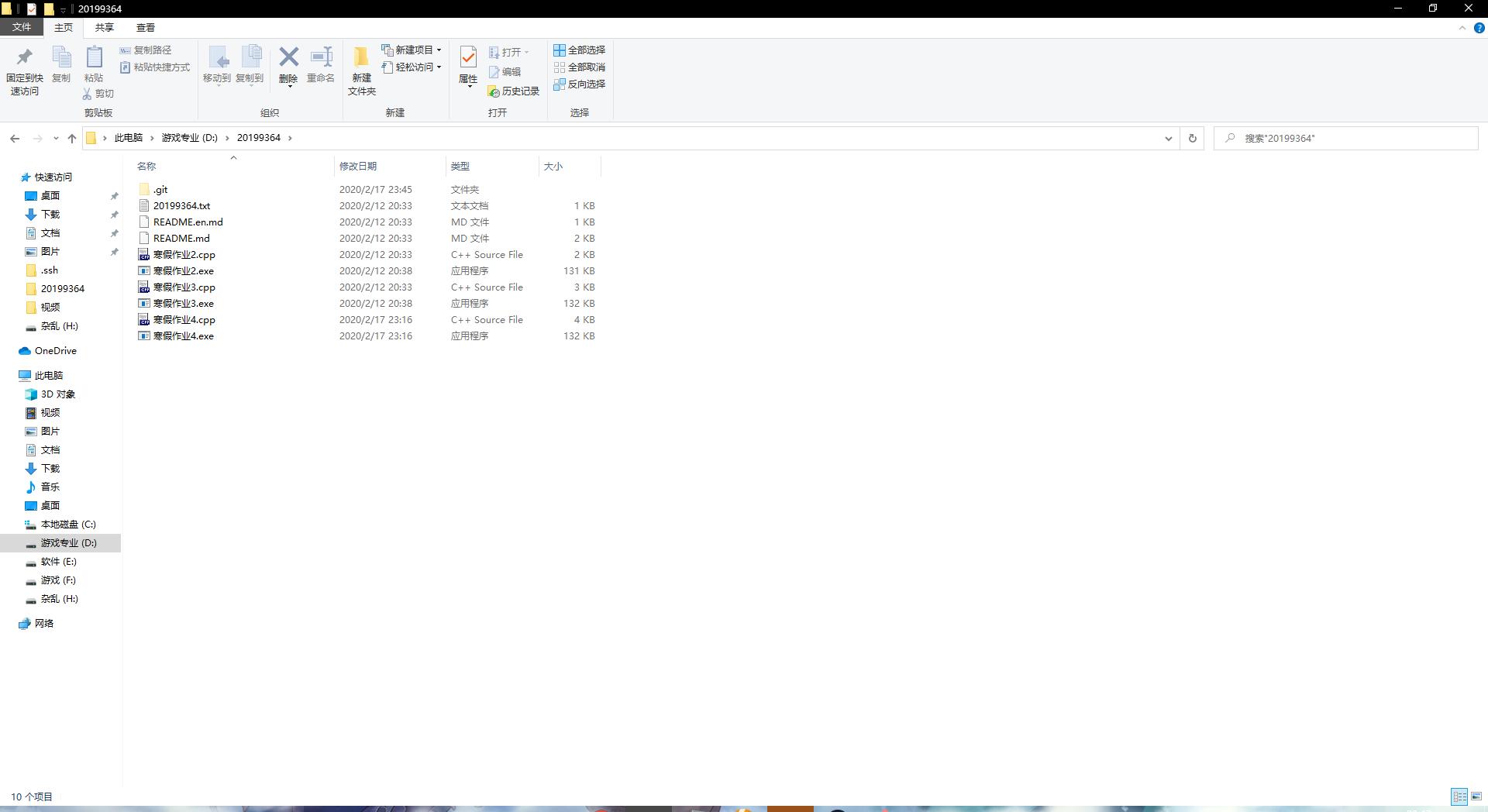
Task: Select the .git folder
Action: click(x=367, y=190)
